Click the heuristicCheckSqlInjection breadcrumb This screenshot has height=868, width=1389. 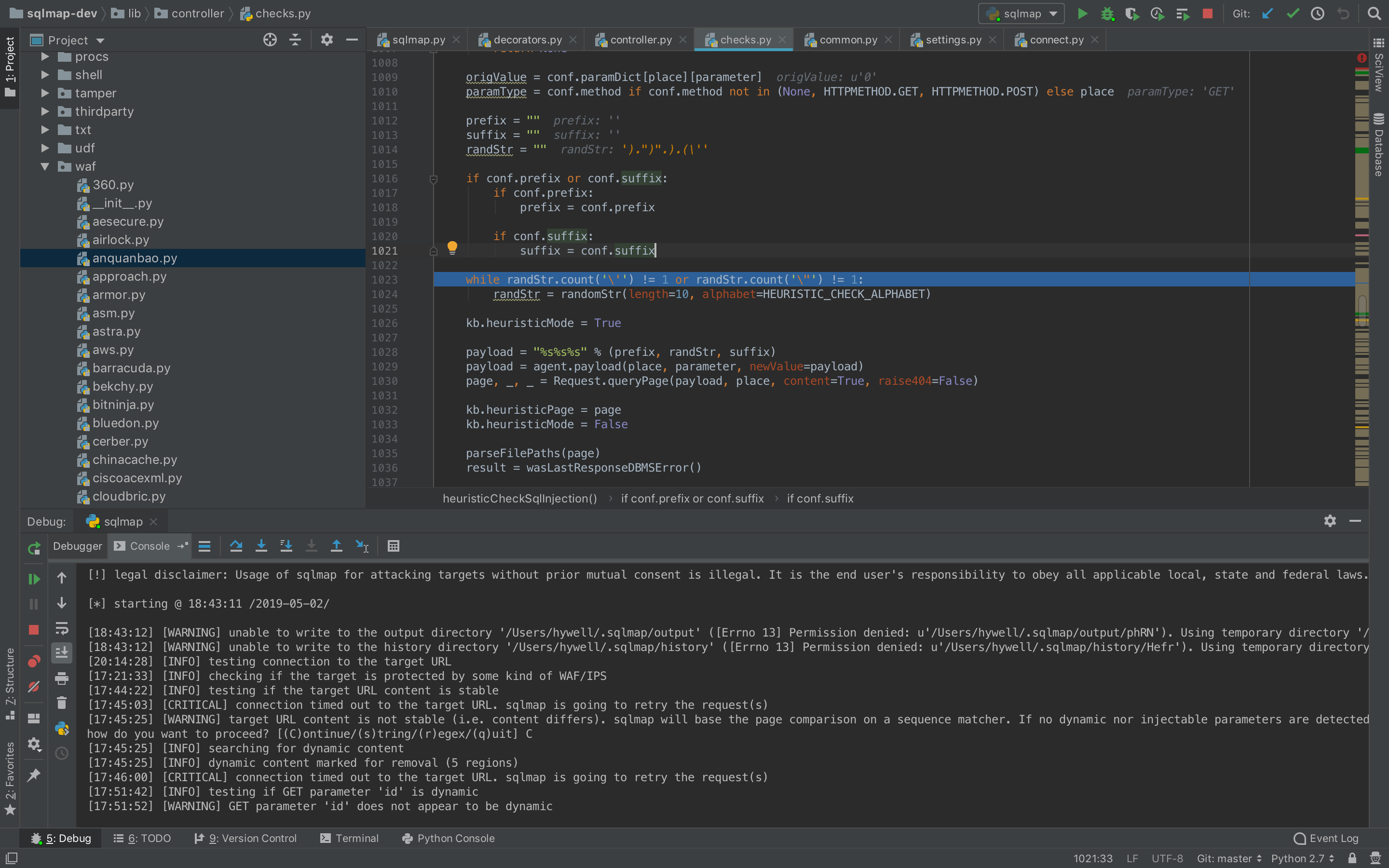pyautogui.click(x=519, y=498)
